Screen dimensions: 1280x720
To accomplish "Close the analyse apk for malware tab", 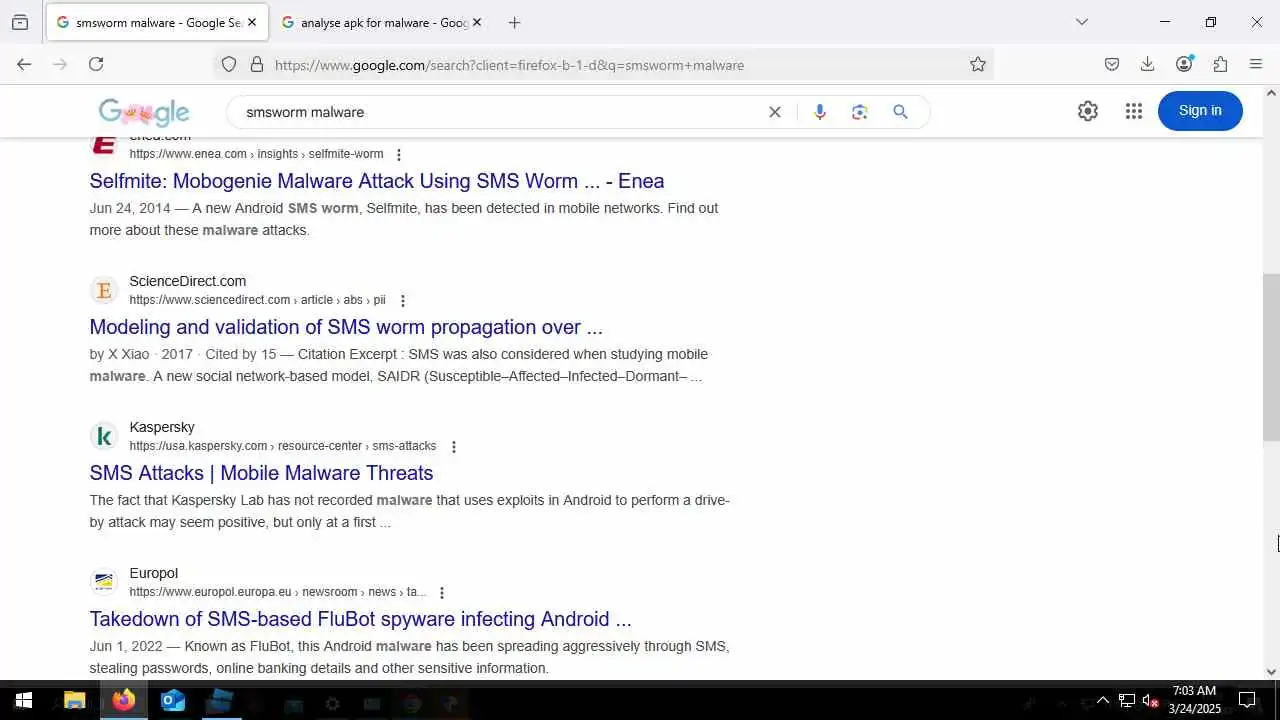I will 477,22.
